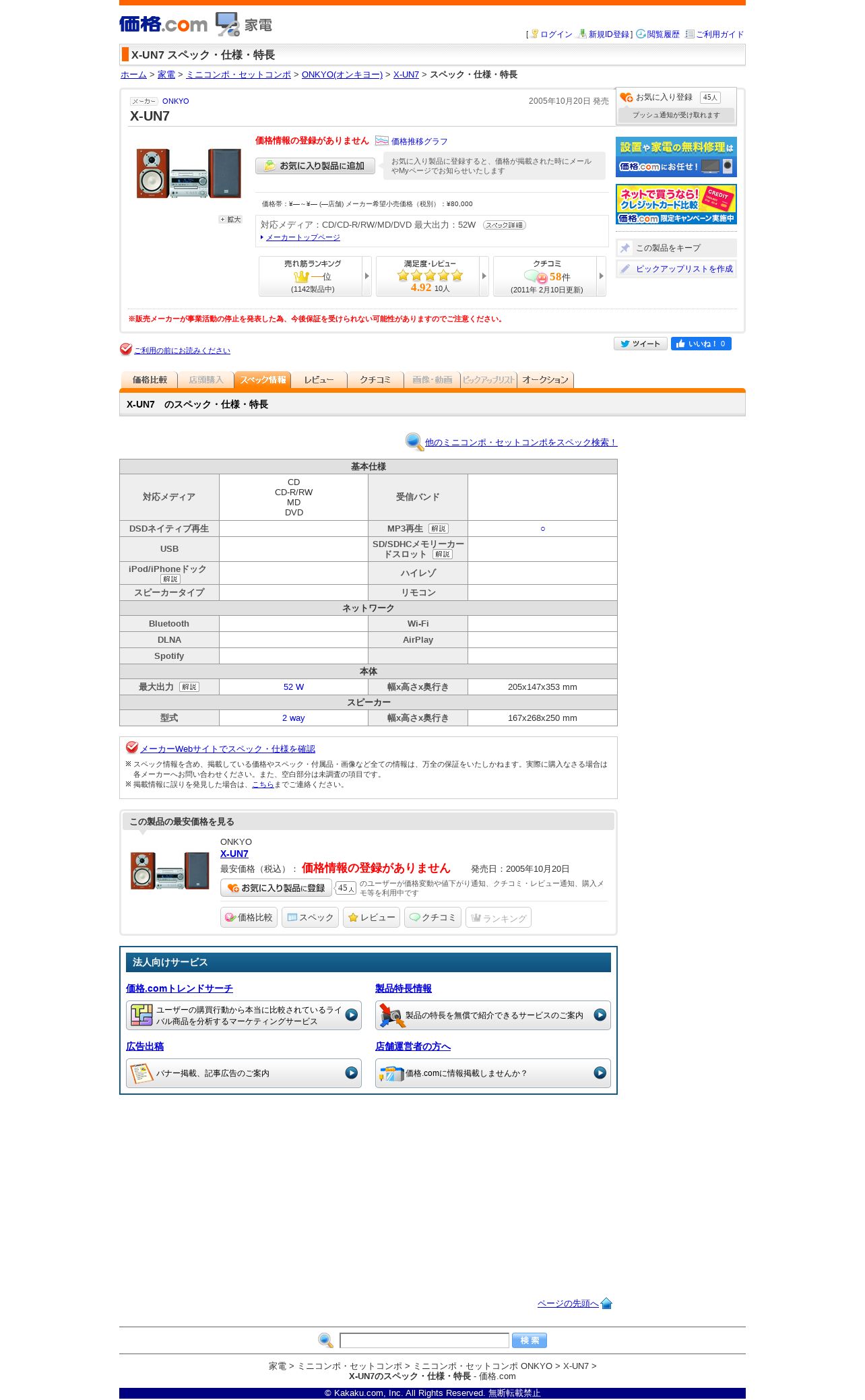The width and height of the screenshot is (865, 1400).
Task: Click the ツイート button
Action: pos(641,344)
